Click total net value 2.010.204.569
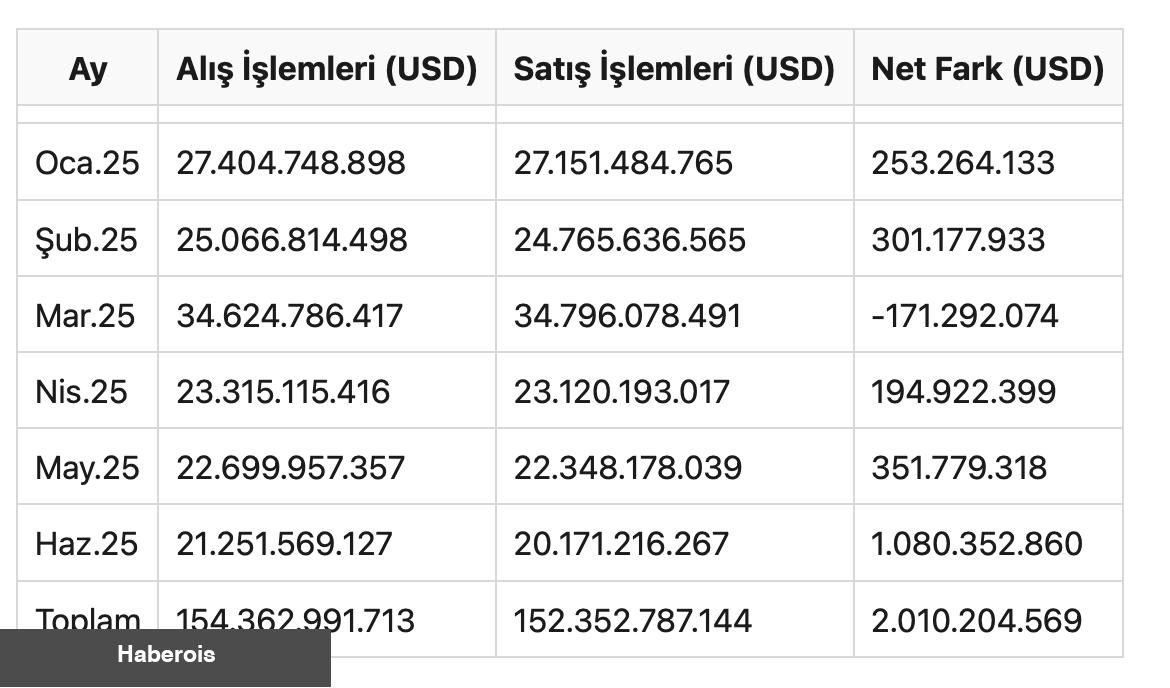The image size is (1170, 688). pos(976,620)
